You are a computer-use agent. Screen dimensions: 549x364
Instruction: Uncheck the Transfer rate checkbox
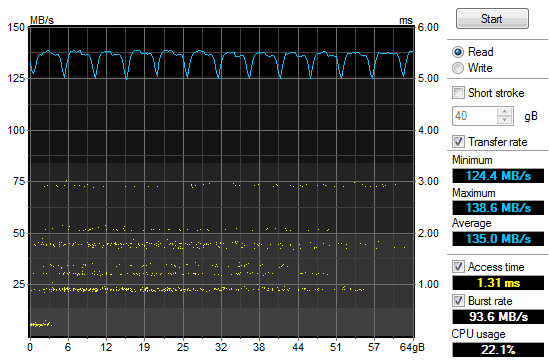[458, 141]
